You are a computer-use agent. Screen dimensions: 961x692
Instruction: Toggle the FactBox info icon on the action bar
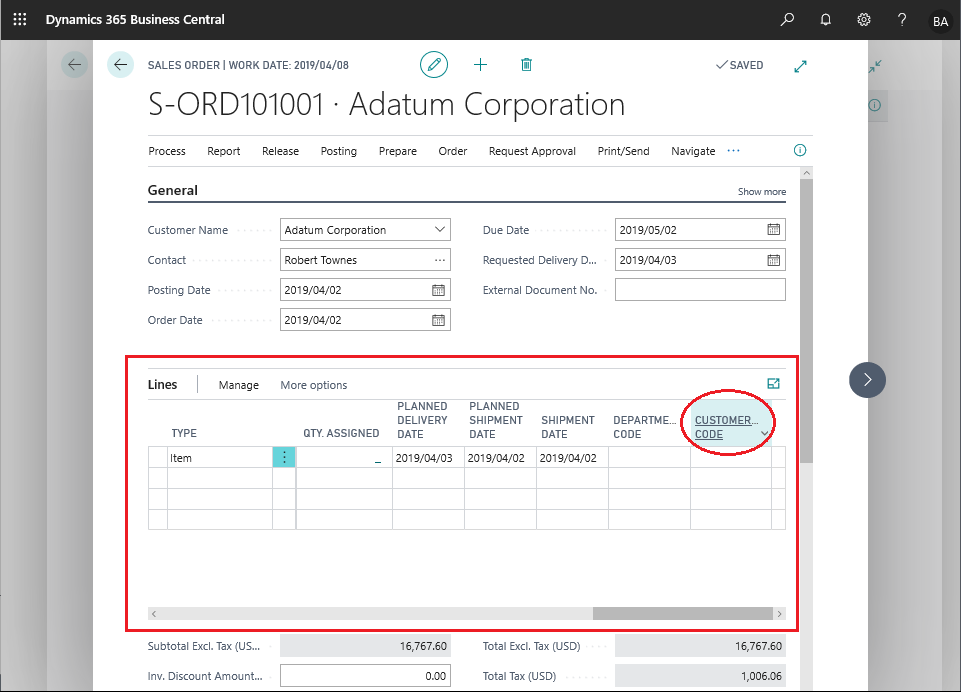800,150
